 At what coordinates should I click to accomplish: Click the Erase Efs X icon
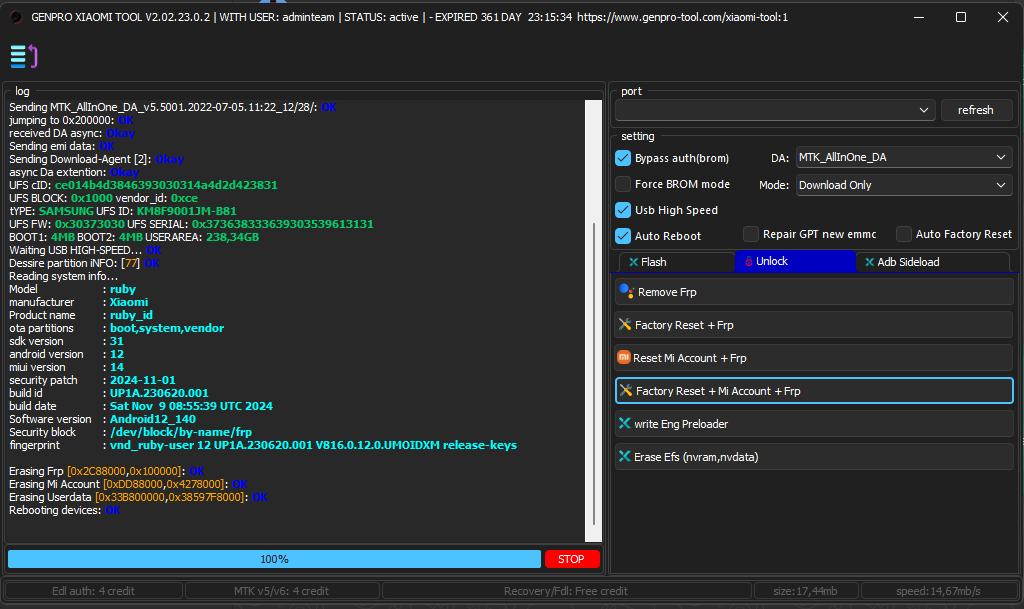(625, 456)
